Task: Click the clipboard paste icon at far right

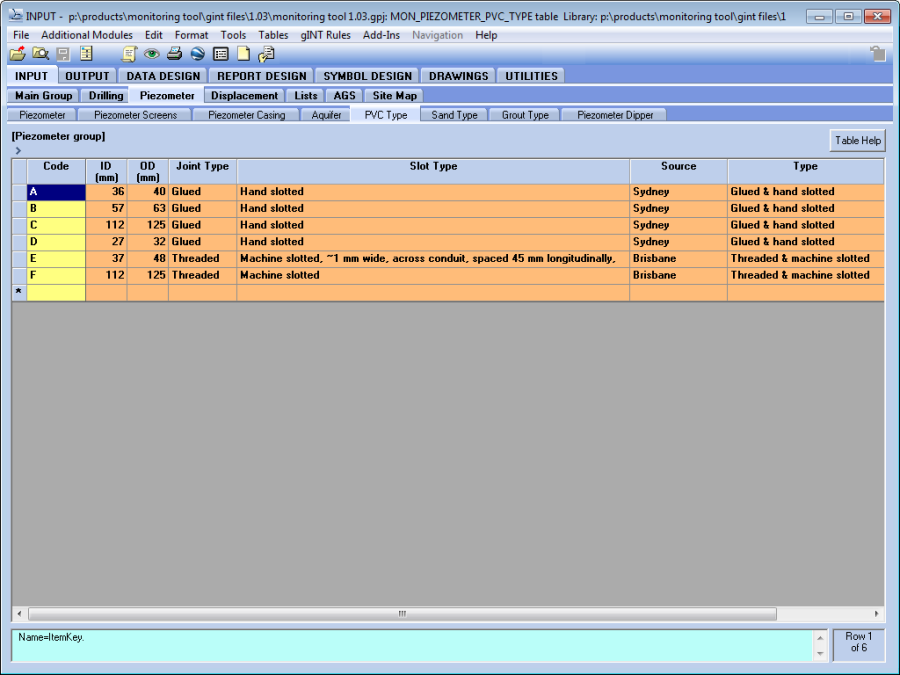Action: pos(877,54)
